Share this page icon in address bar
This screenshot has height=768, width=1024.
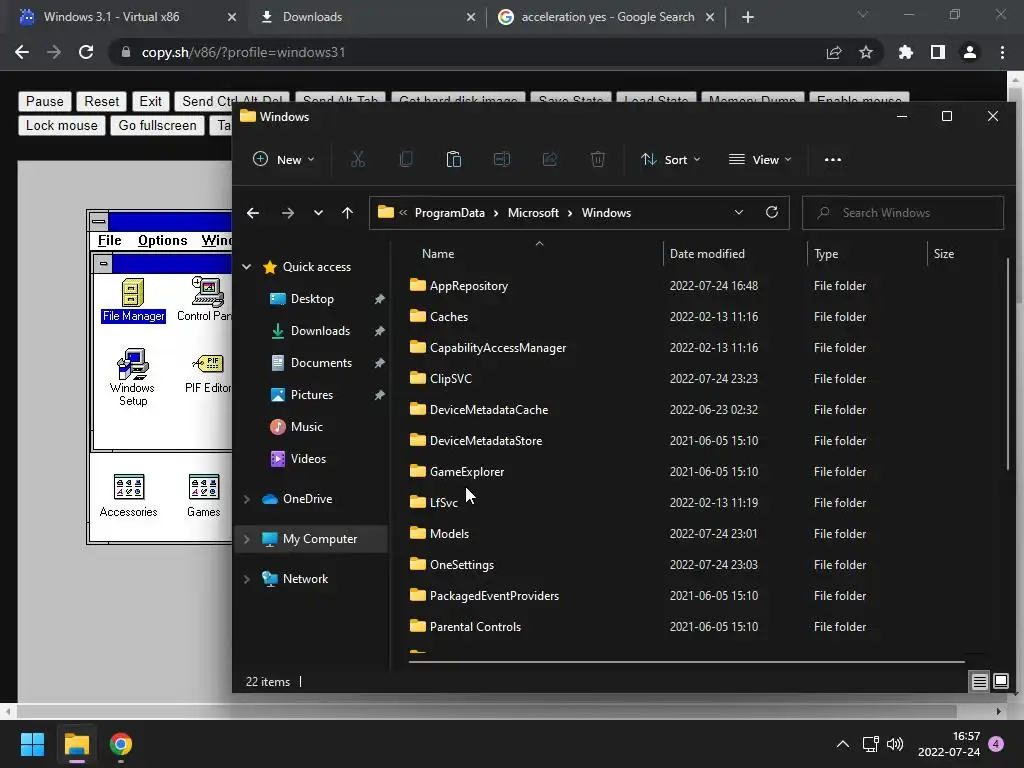(x=834, y=52)
